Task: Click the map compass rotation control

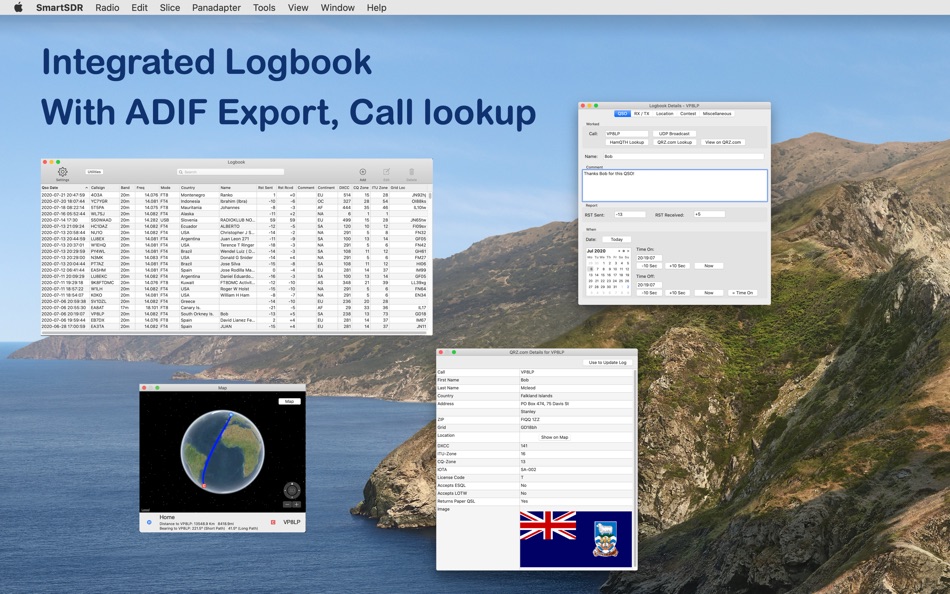Action: pos(292,490)
